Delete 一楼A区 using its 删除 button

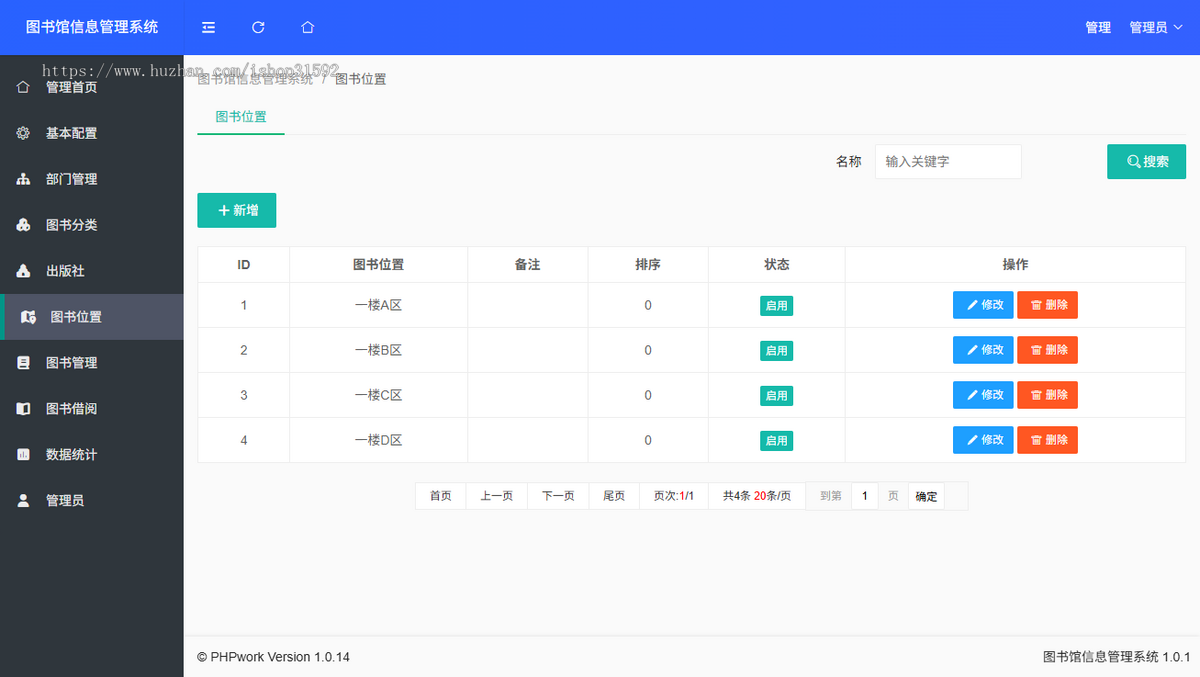(x=1047, y=305)
